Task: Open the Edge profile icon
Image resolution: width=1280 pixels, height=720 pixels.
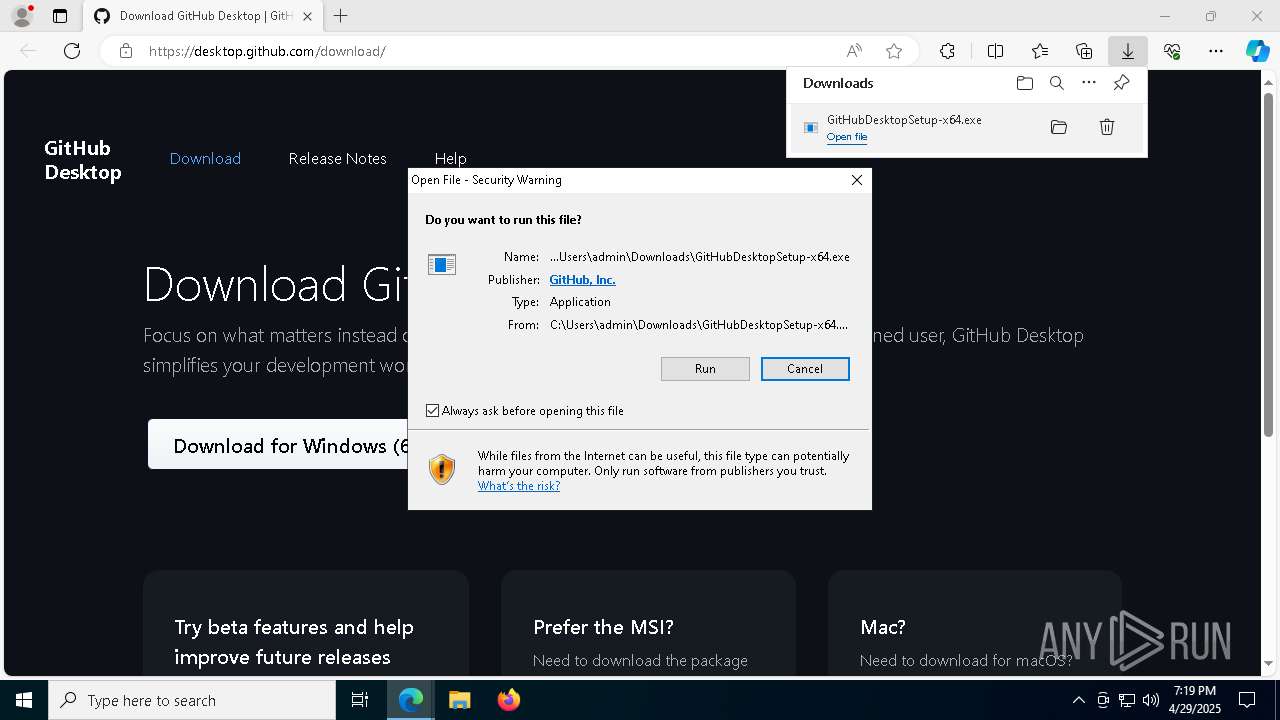Action: coord(22,16)
